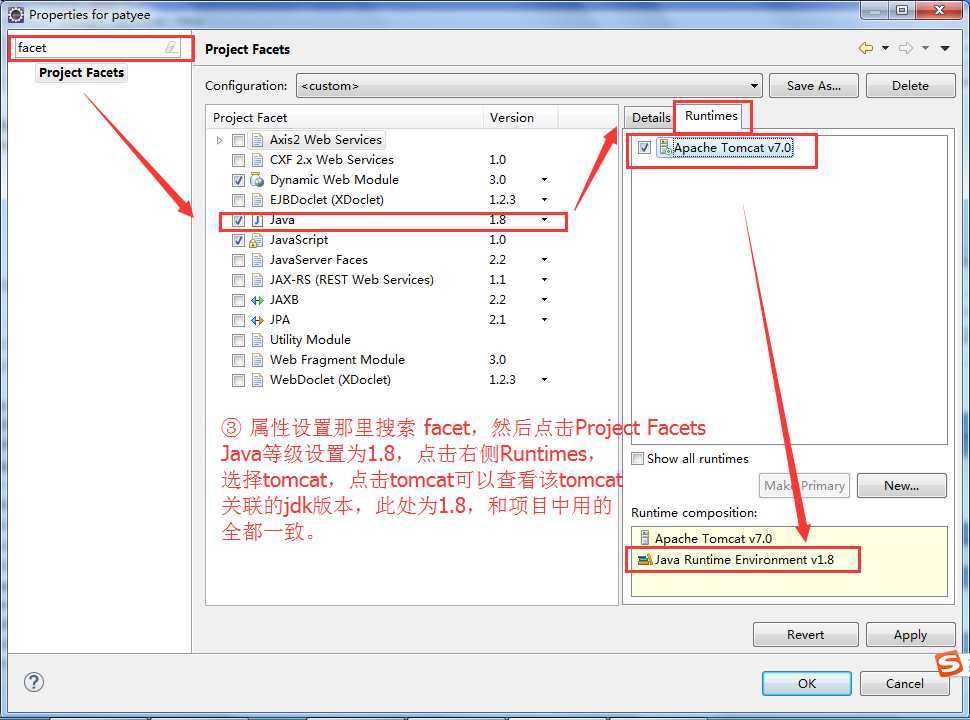Open Dynamic Web Module version dropdown

tap(544, 179)
